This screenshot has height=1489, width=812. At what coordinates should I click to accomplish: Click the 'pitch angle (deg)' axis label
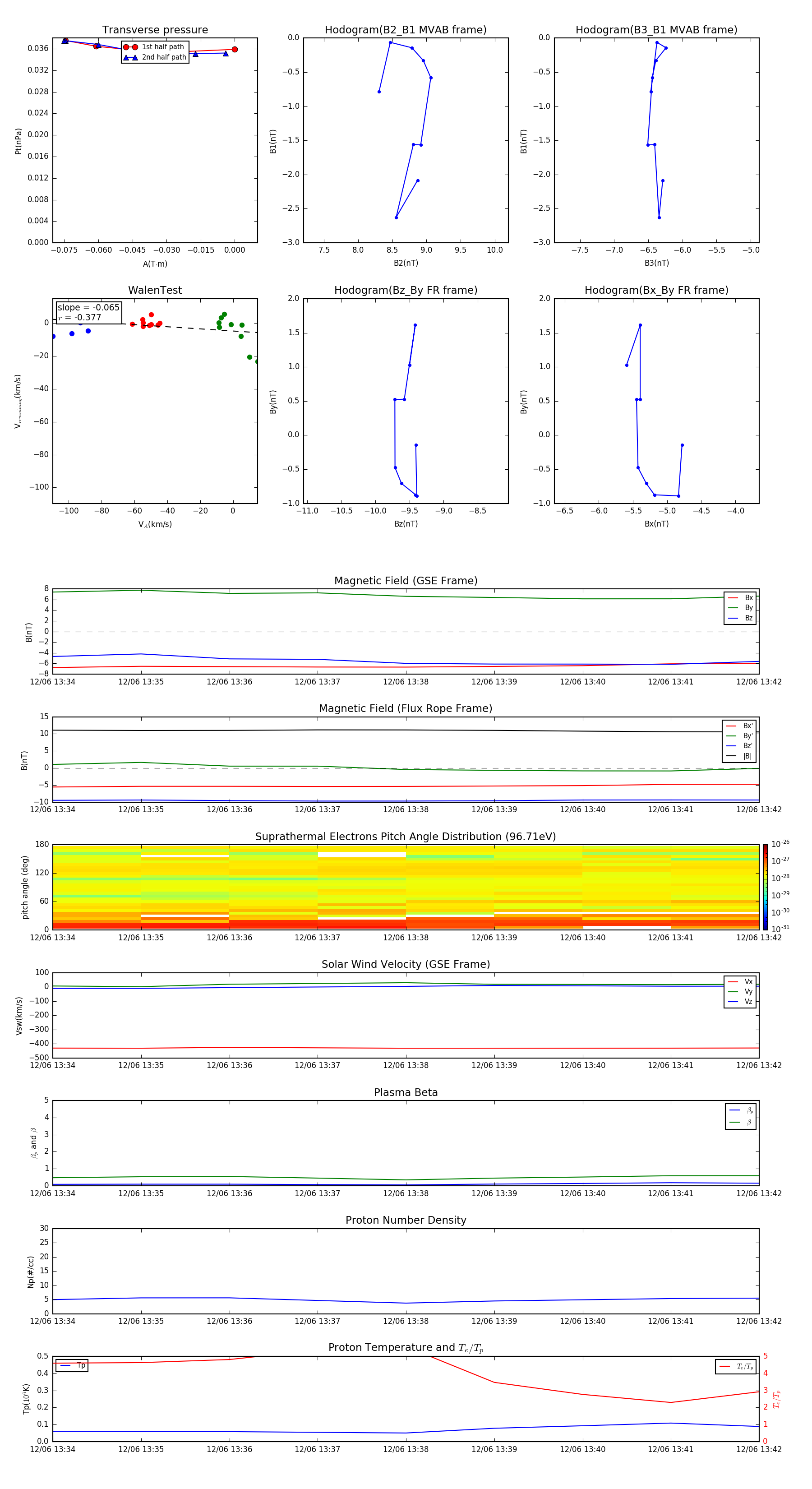pos(25,887)
